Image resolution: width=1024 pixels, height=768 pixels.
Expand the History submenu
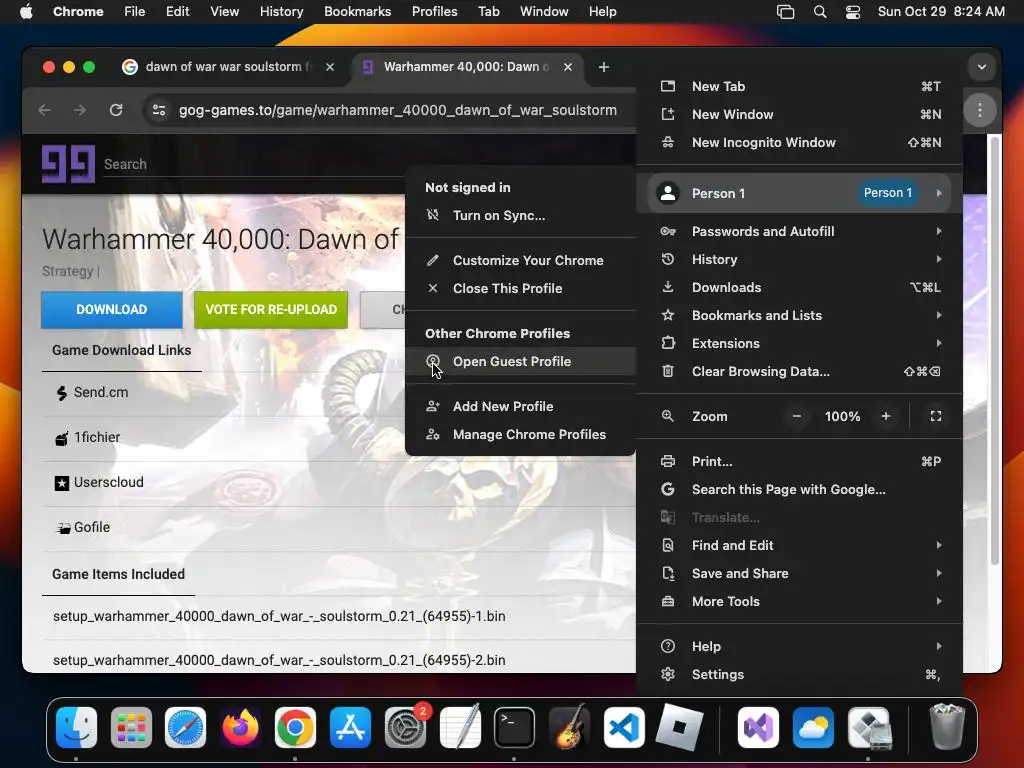[x=800, y=259]
